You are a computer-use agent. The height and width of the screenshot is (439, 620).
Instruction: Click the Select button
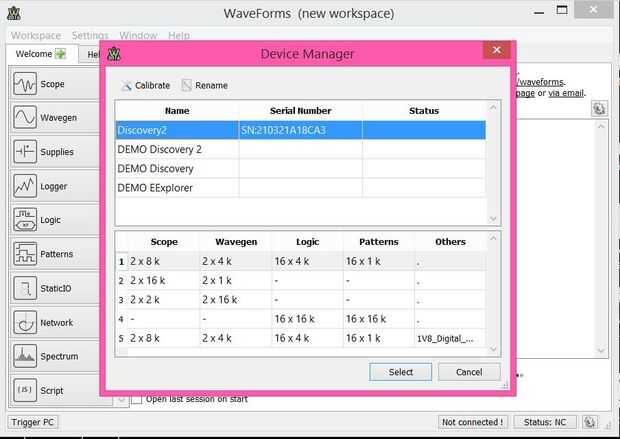(401, 372)
